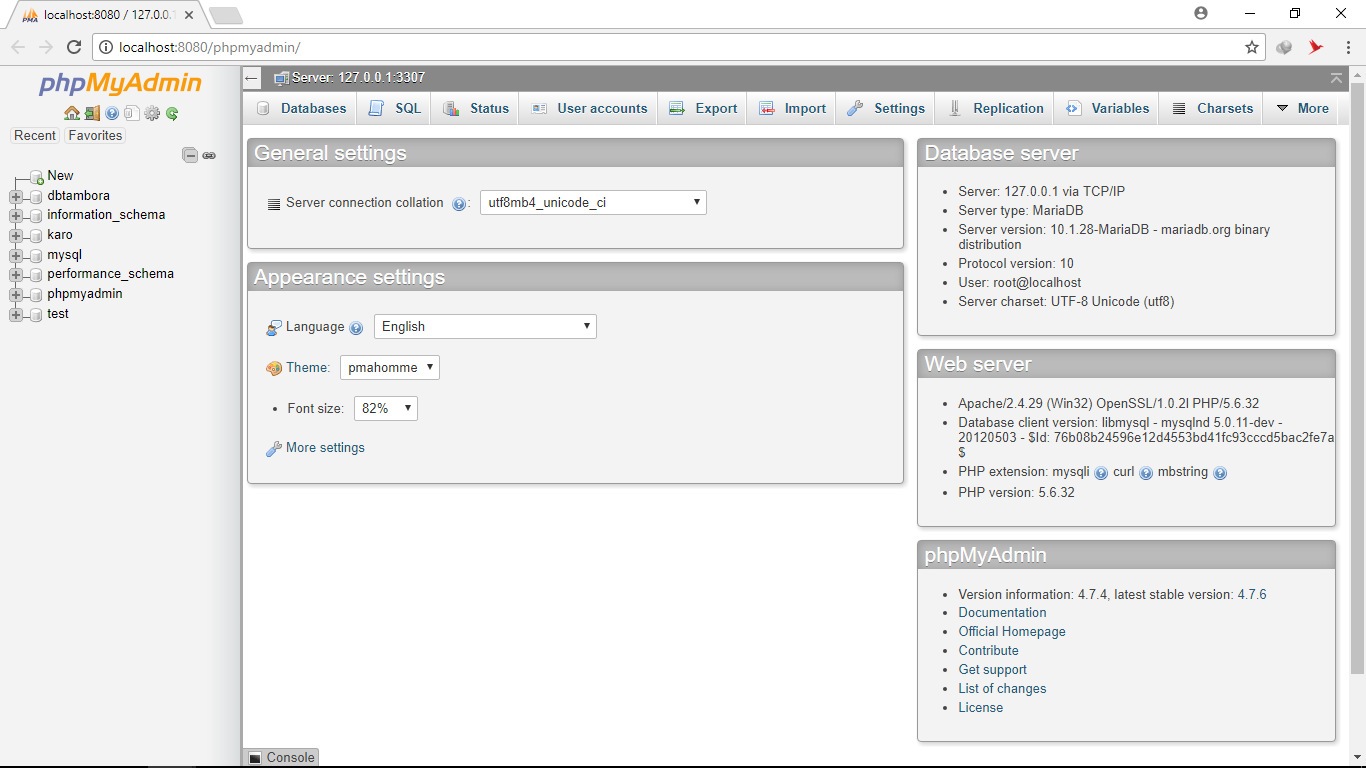Click the help icon after curl
Viewport: 1366px width, 768px height.
tap(1146, 473)
